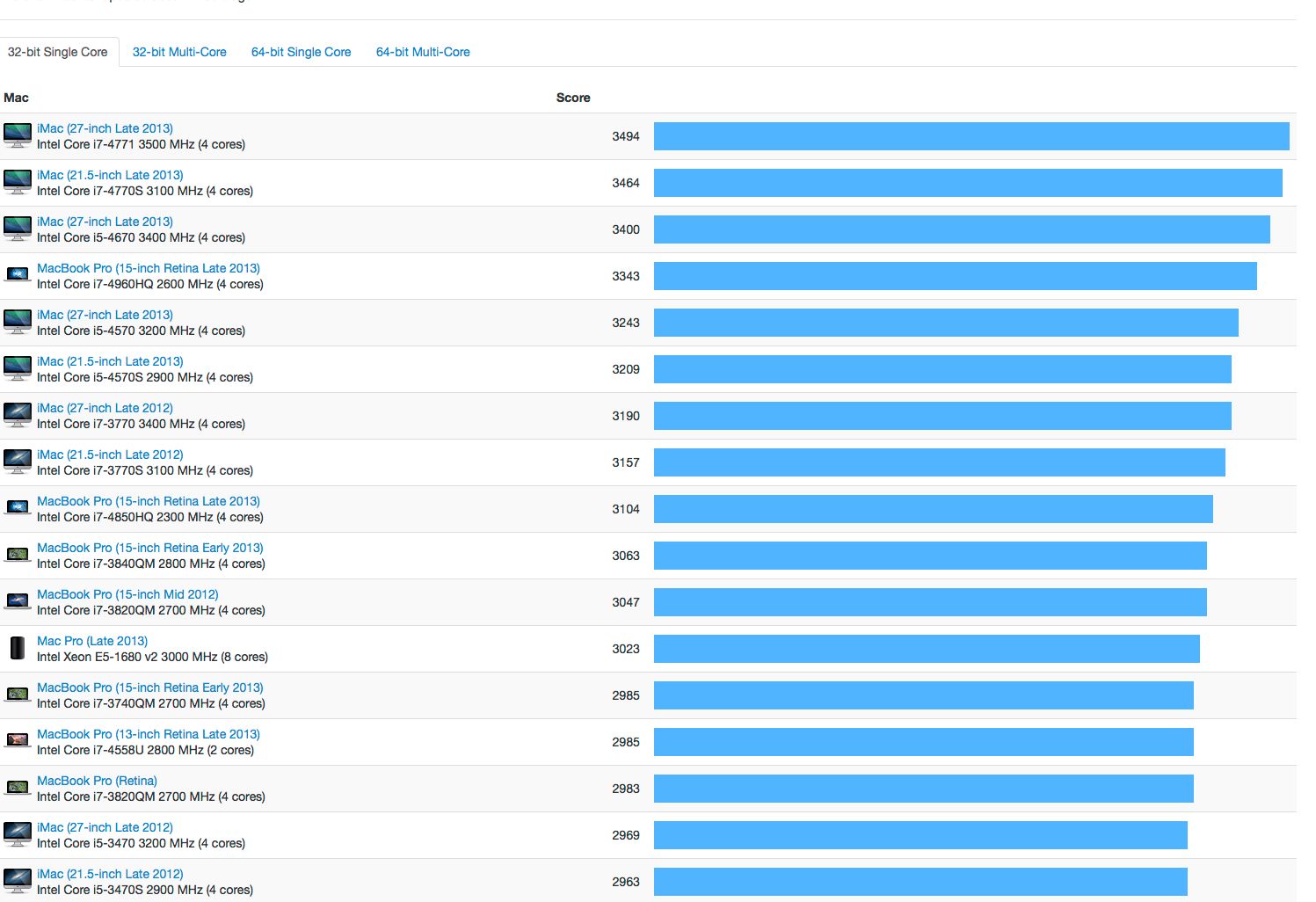Click the MacBook Pro icon beside i7-3840QM row
Image resolution: width=1316 pixels, height=902 pixels.
[18, 555]
